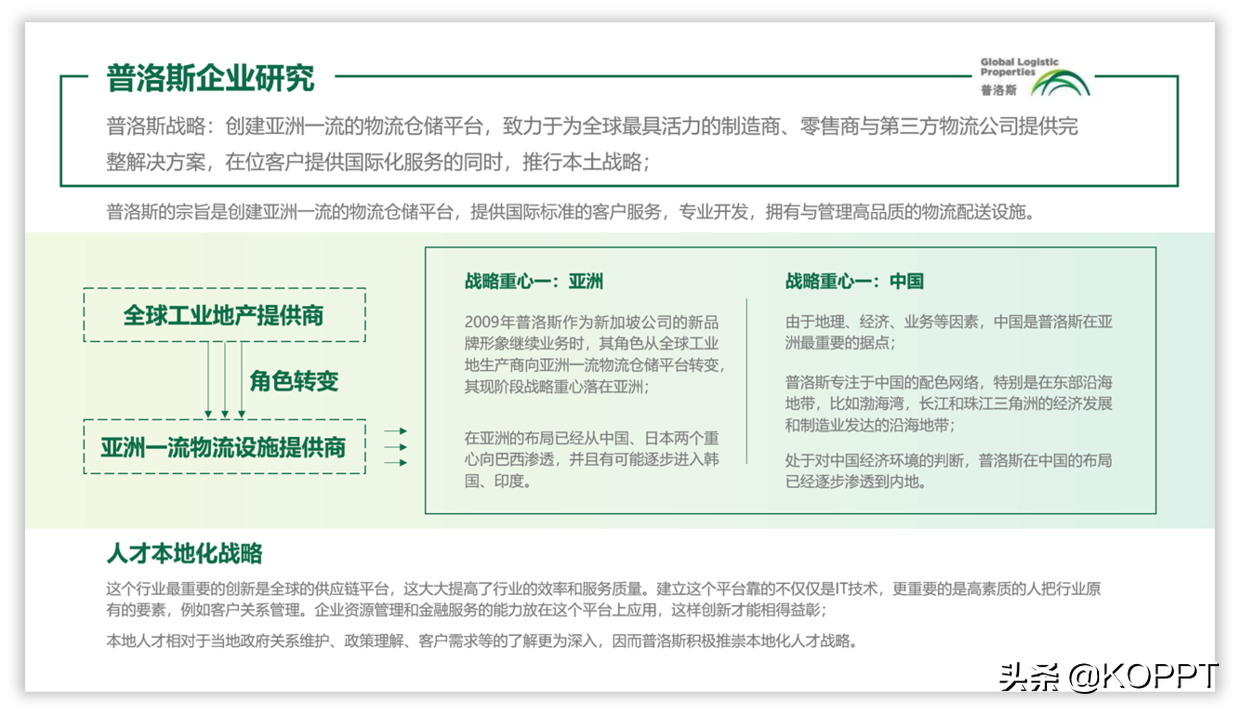Click the line starting 整解决方案，在位客户提供
The image size is (1240, 714).
(x=379, y=162)
